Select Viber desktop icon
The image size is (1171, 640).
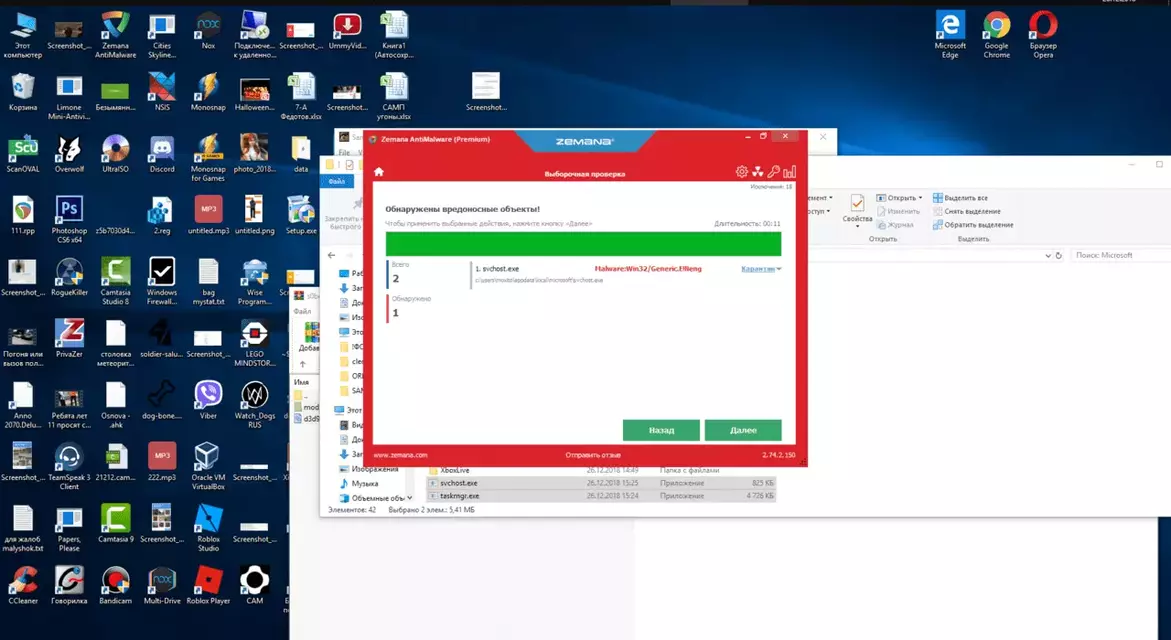point(208,400)
